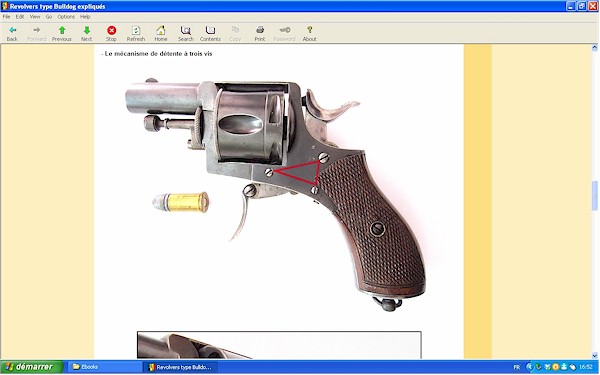
Task: Click the 16:52 clock in the taskbar
Action: 586,367
